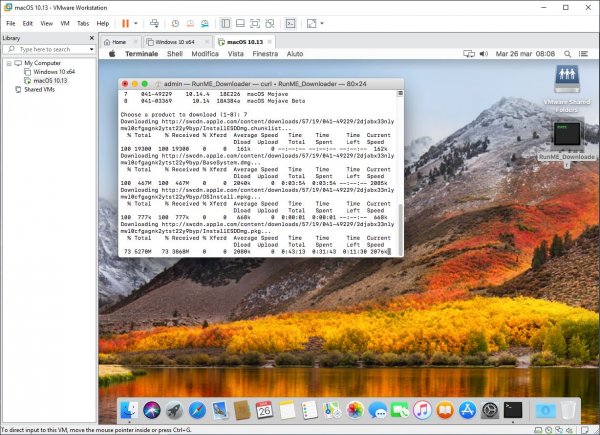The image size is (600, 435).
Task: Open Finder from the Dock
Action: coord(129,410)
